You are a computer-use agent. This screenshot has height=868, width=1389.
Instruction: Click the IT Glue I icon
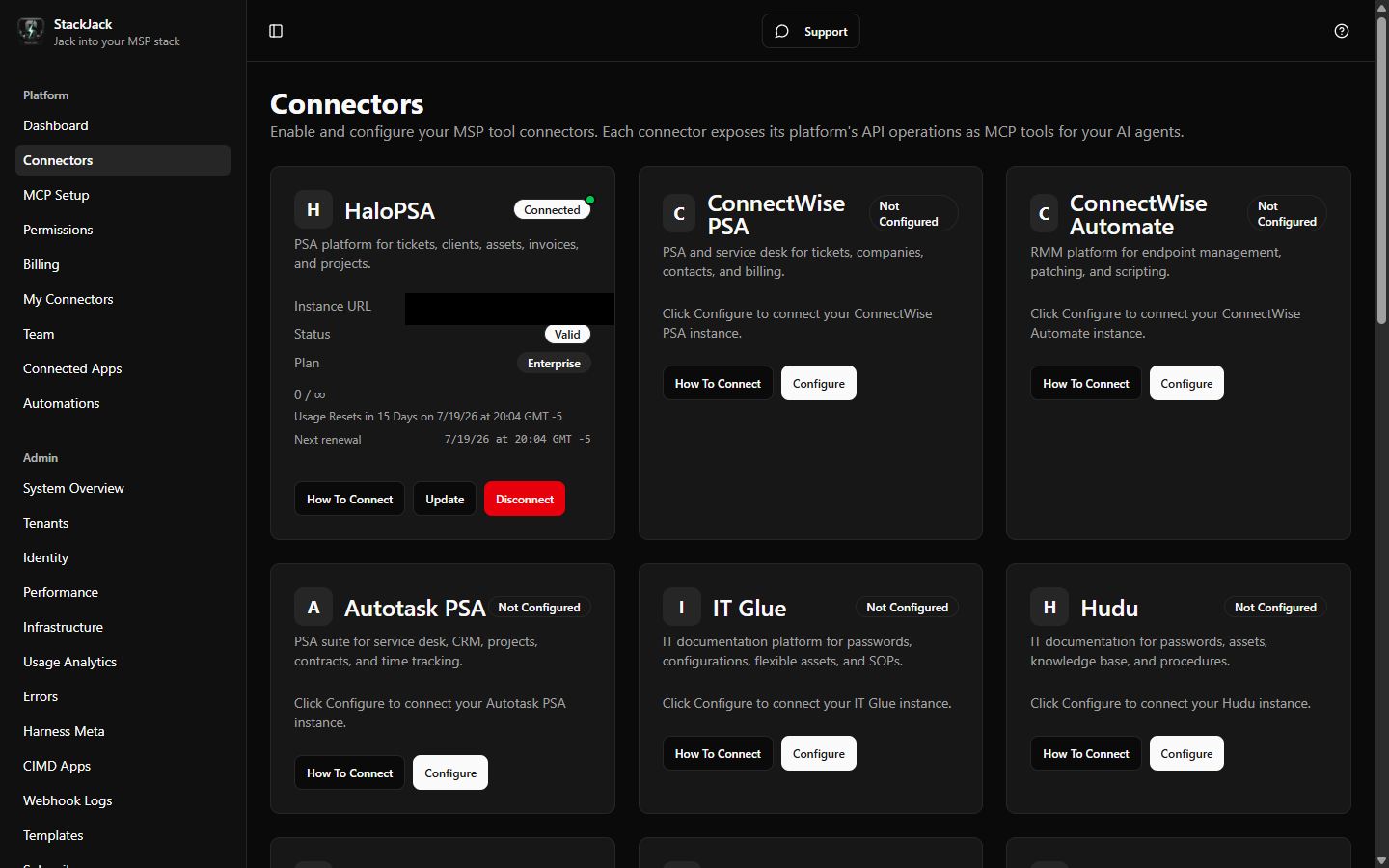pos(682,607)
